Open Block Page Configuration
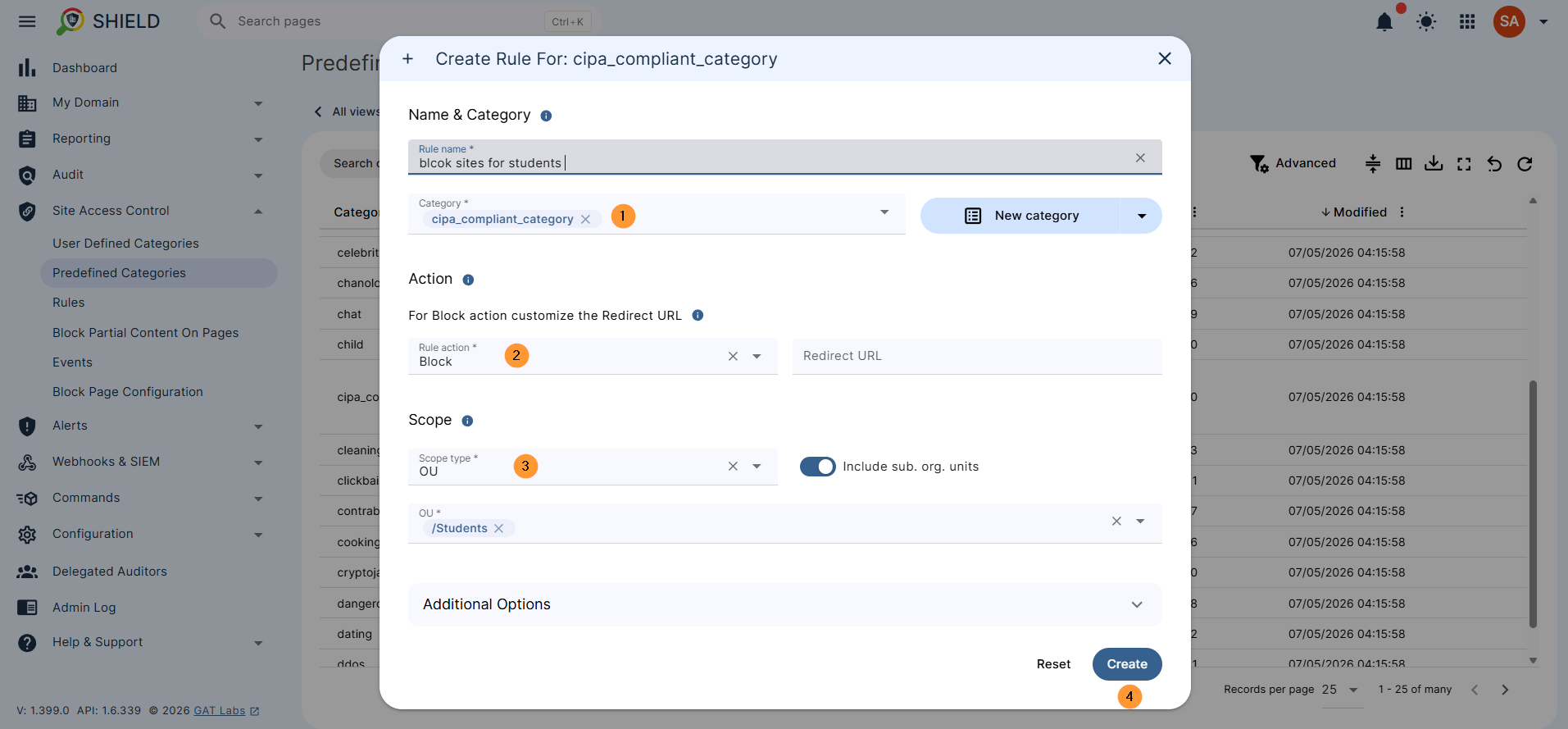Screen dimensions: 1568x729 pyautogui.click(x=128, y=392)
